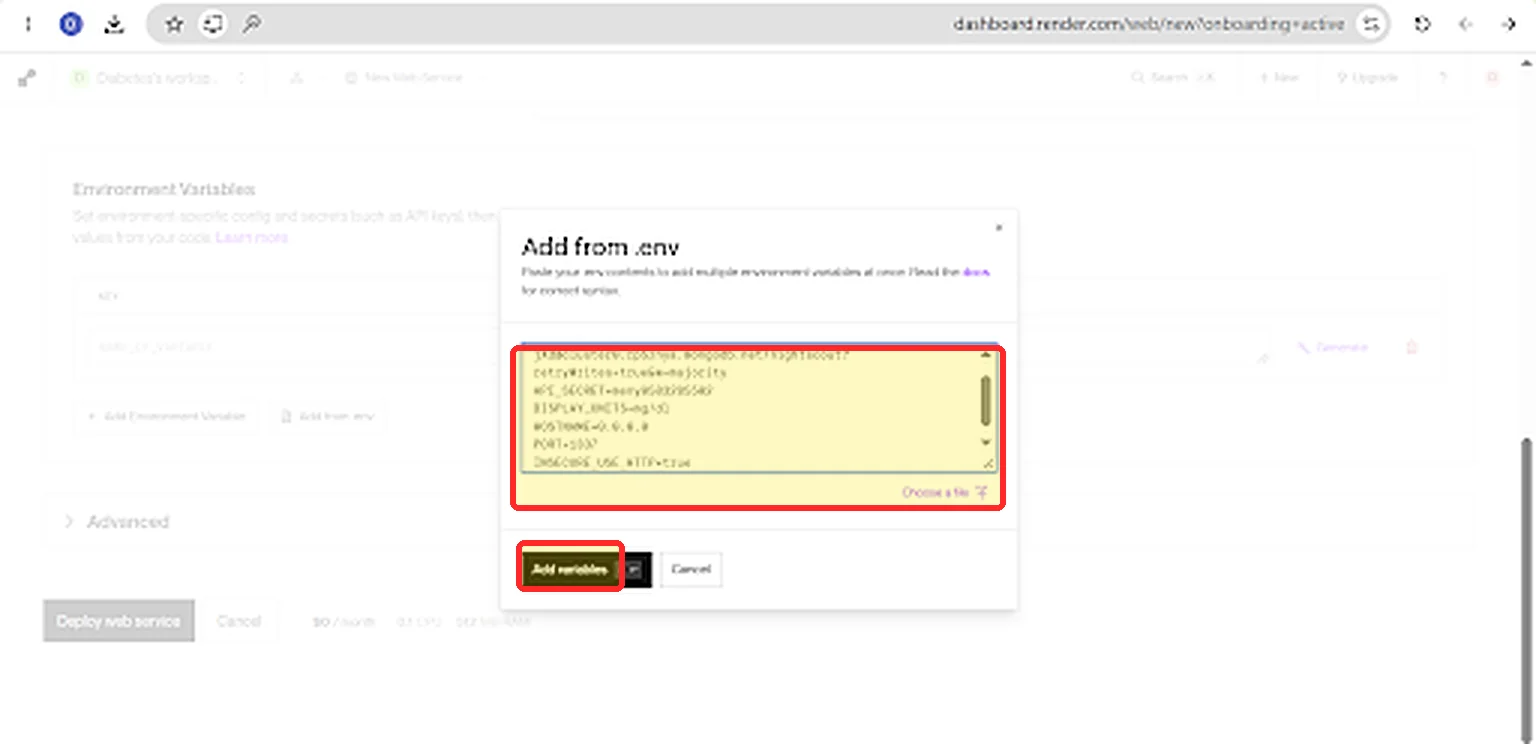Screen dimensions: 1536x744
Task: Open the Search box in the header
Action: [x=1173, y=78]
